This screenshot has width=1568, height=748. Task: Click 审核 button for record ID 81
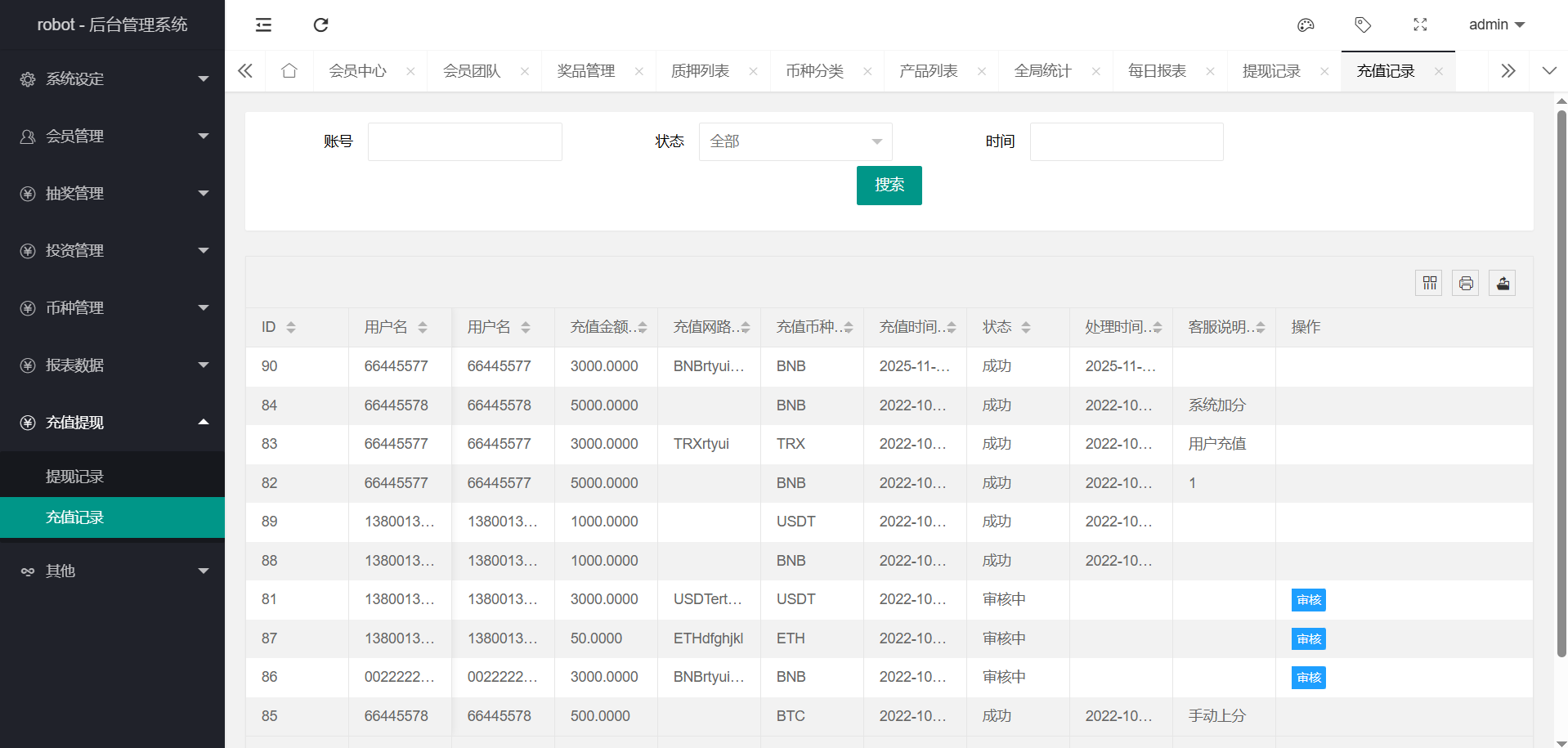pos(1308,600)
